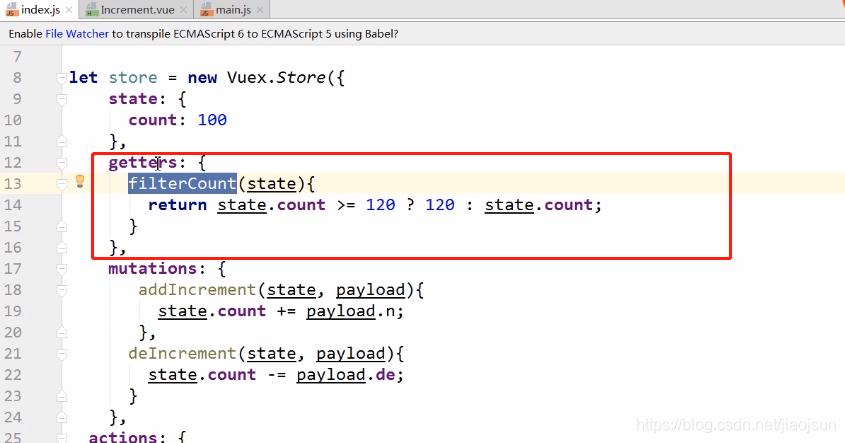The height and width of the screenshot is (443, 845).
Task: Close the index.js tab
Action: click(x=69, y=10)
